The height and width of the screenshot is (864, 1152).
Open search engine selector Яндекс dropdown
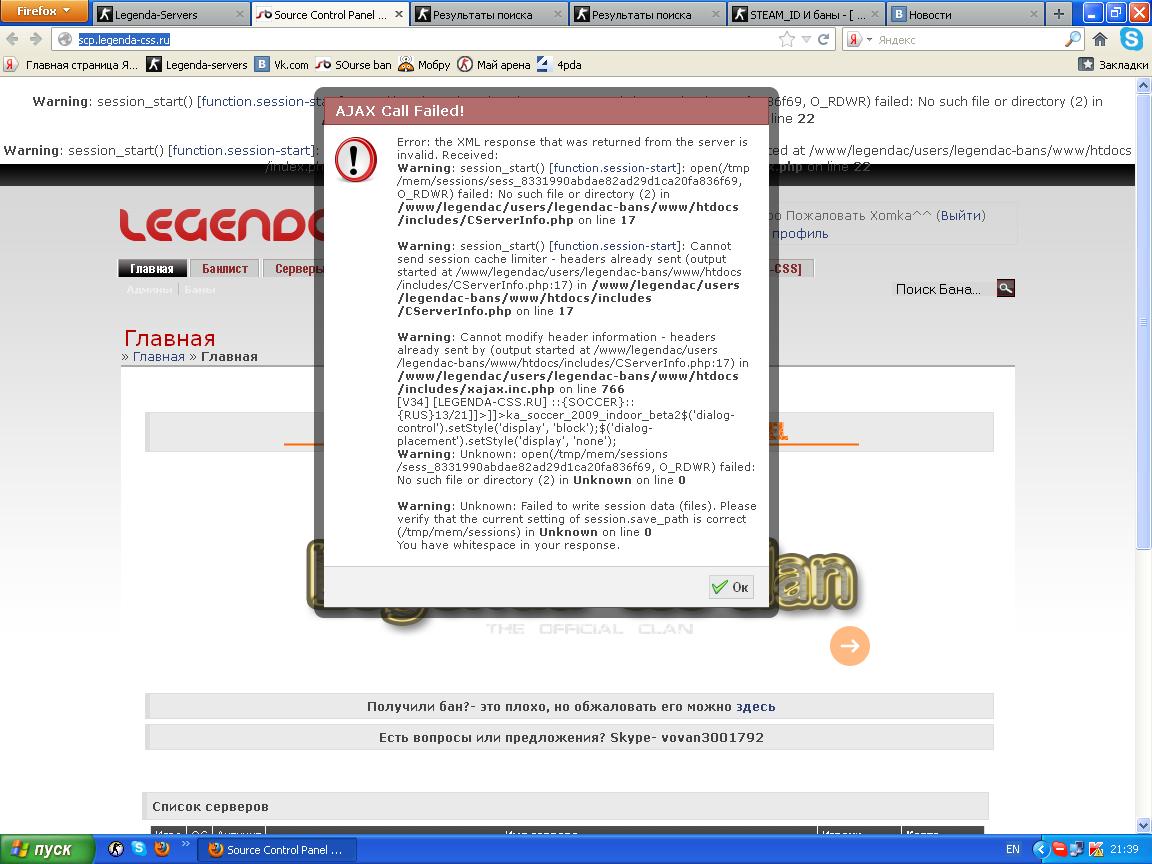[860, 40]
